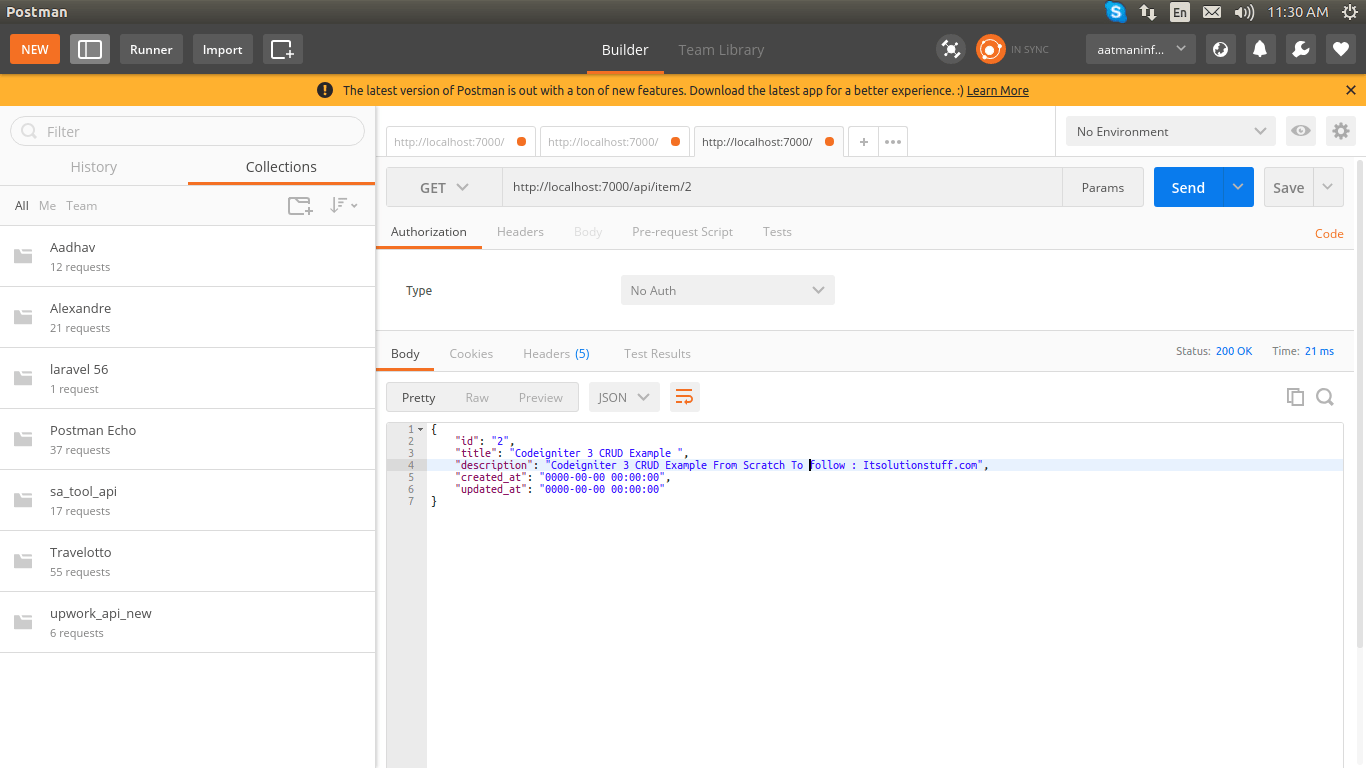Click the request URL input field
Screen dimensions: 1366x768
pyautogui.click(x=780, y=187)
